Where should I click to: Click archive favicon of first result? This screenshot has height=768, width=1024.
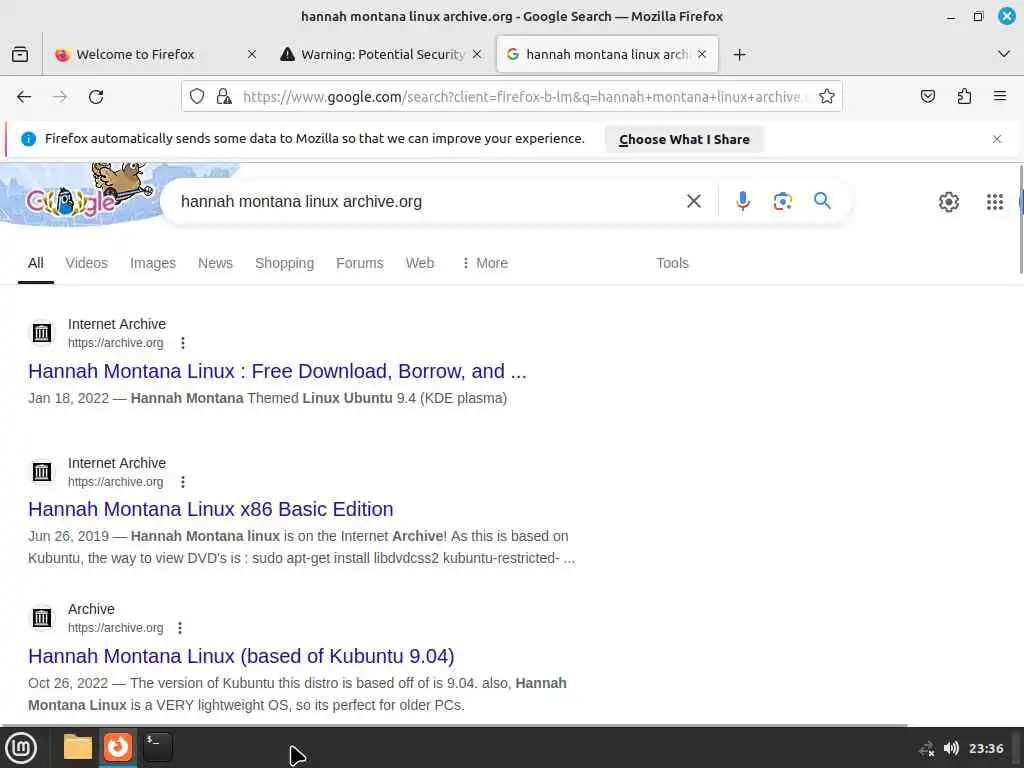pyautogui.click(x=42, y=332)
